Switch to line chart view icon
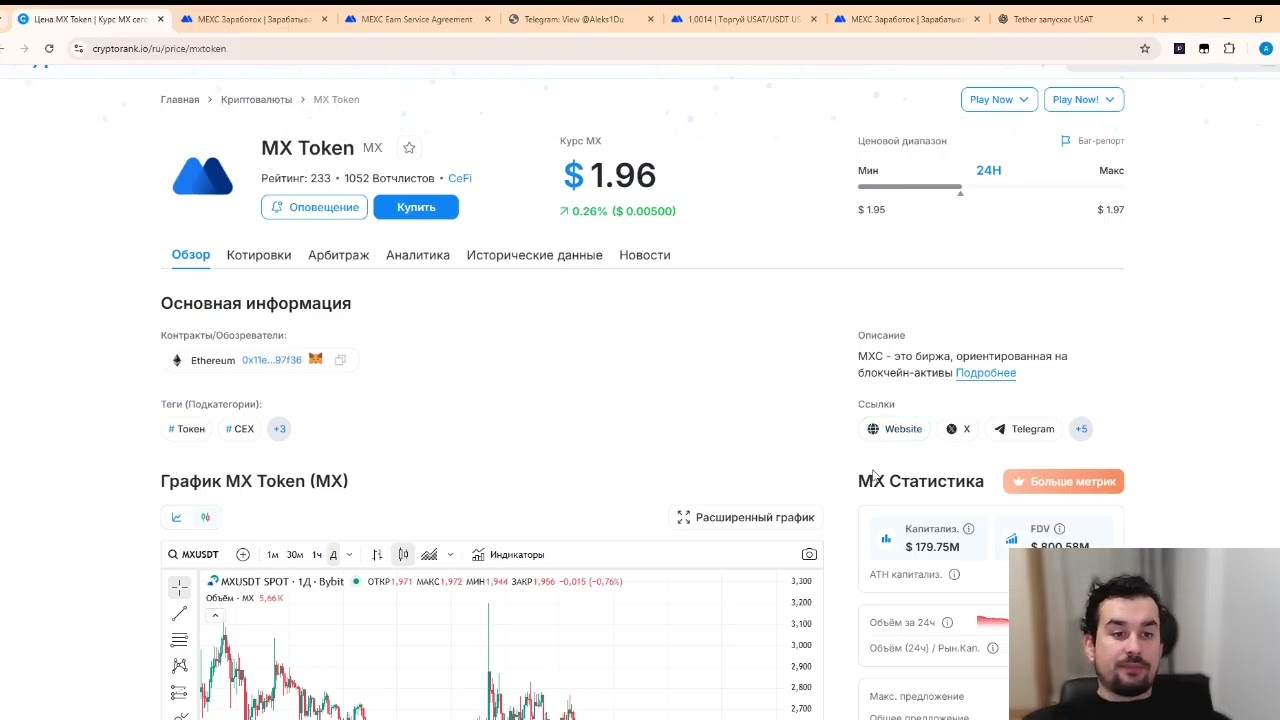This screenshot has height=720, width=1280. pos(177,517)
